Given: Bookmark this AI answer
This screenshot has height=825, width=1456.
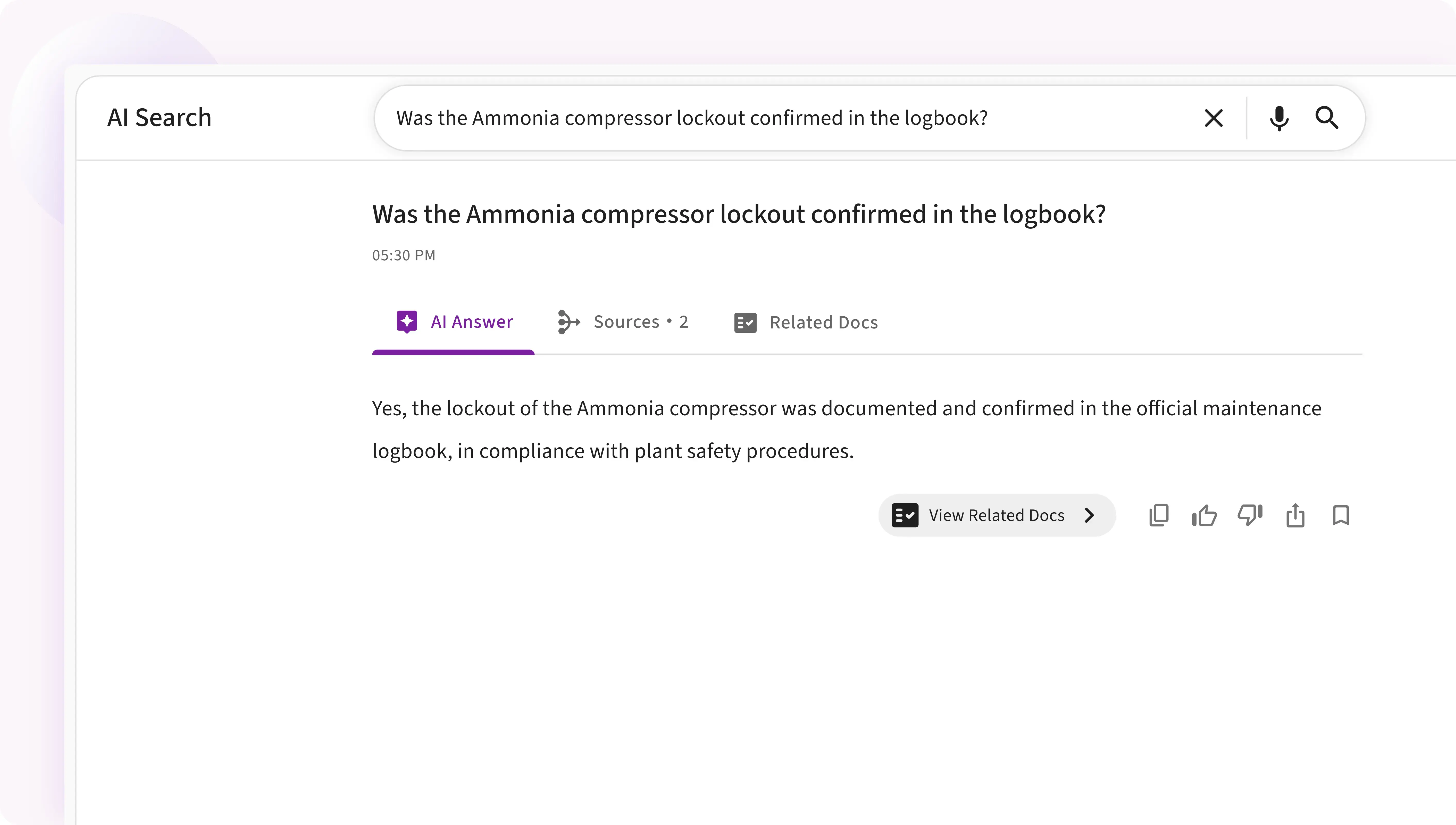Looking at the screenshot, I should tap(1341, 516).
